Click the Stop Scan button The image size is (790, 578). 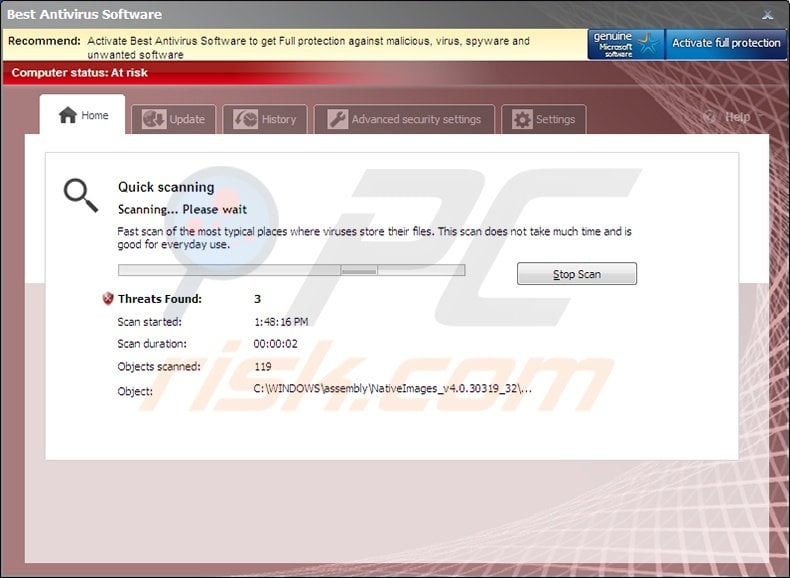point(577,274)
